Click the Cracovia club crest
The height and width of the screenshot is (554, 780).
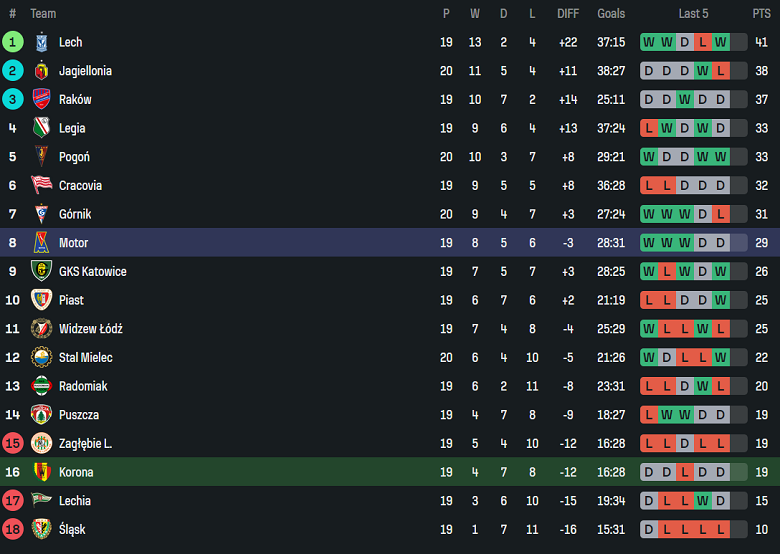click(x=41, y=185)
